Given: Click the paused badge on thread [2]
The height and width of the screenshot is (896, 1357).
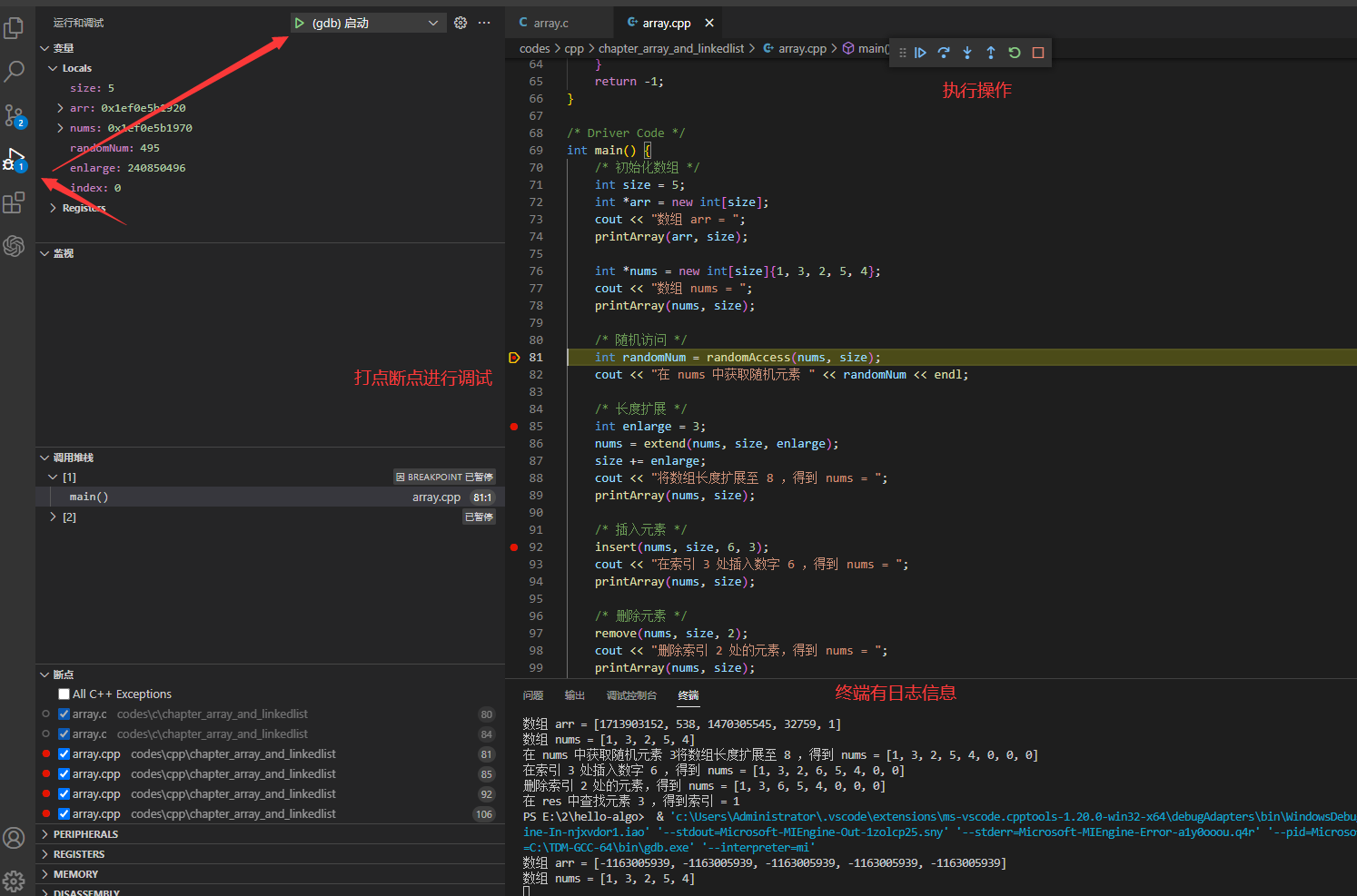Looking at the screenshot, I should click(x=480, y=517).
